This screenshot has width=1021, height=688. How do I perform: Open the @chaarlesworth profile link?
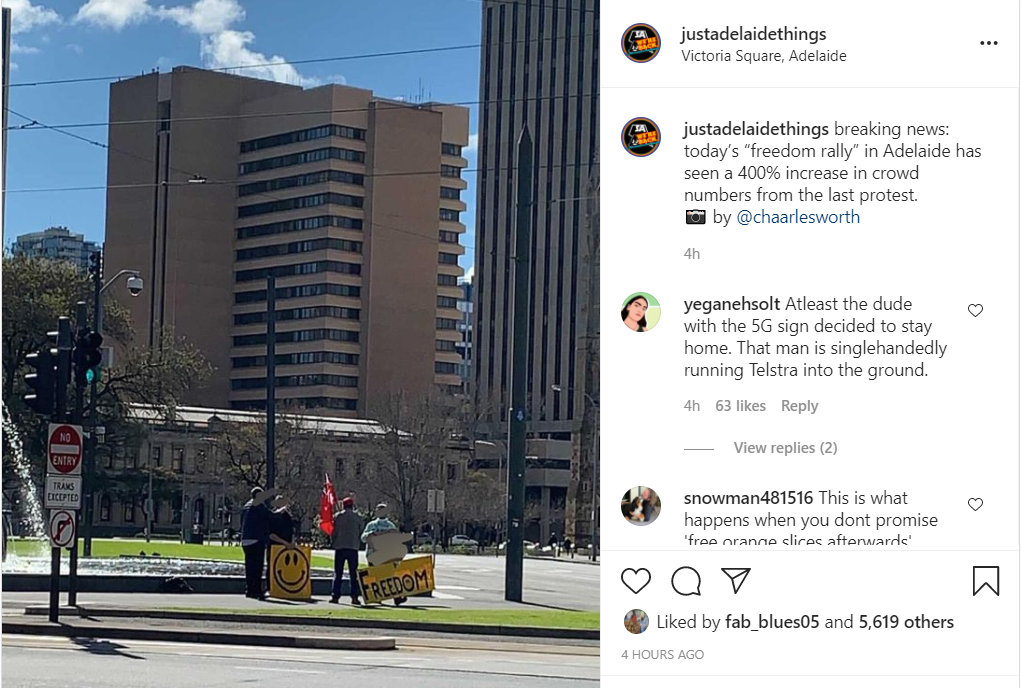[798, 217]
